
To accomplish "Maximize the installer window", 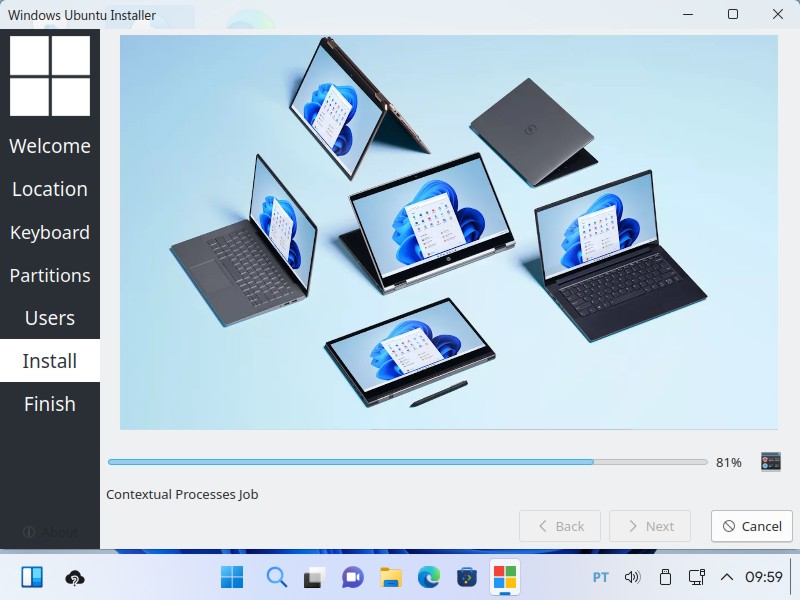I will tap(733, 14).
